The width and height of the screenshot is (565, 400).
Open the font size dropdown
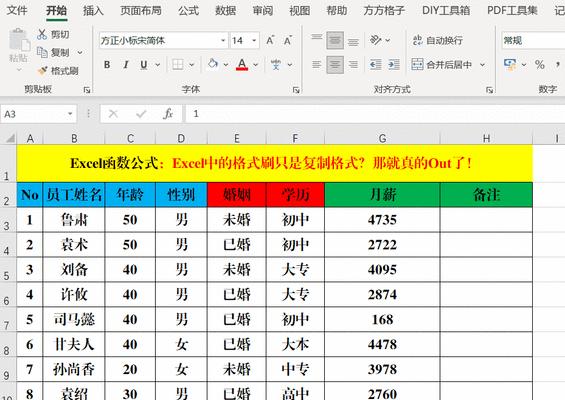click(x=254, y=40)
